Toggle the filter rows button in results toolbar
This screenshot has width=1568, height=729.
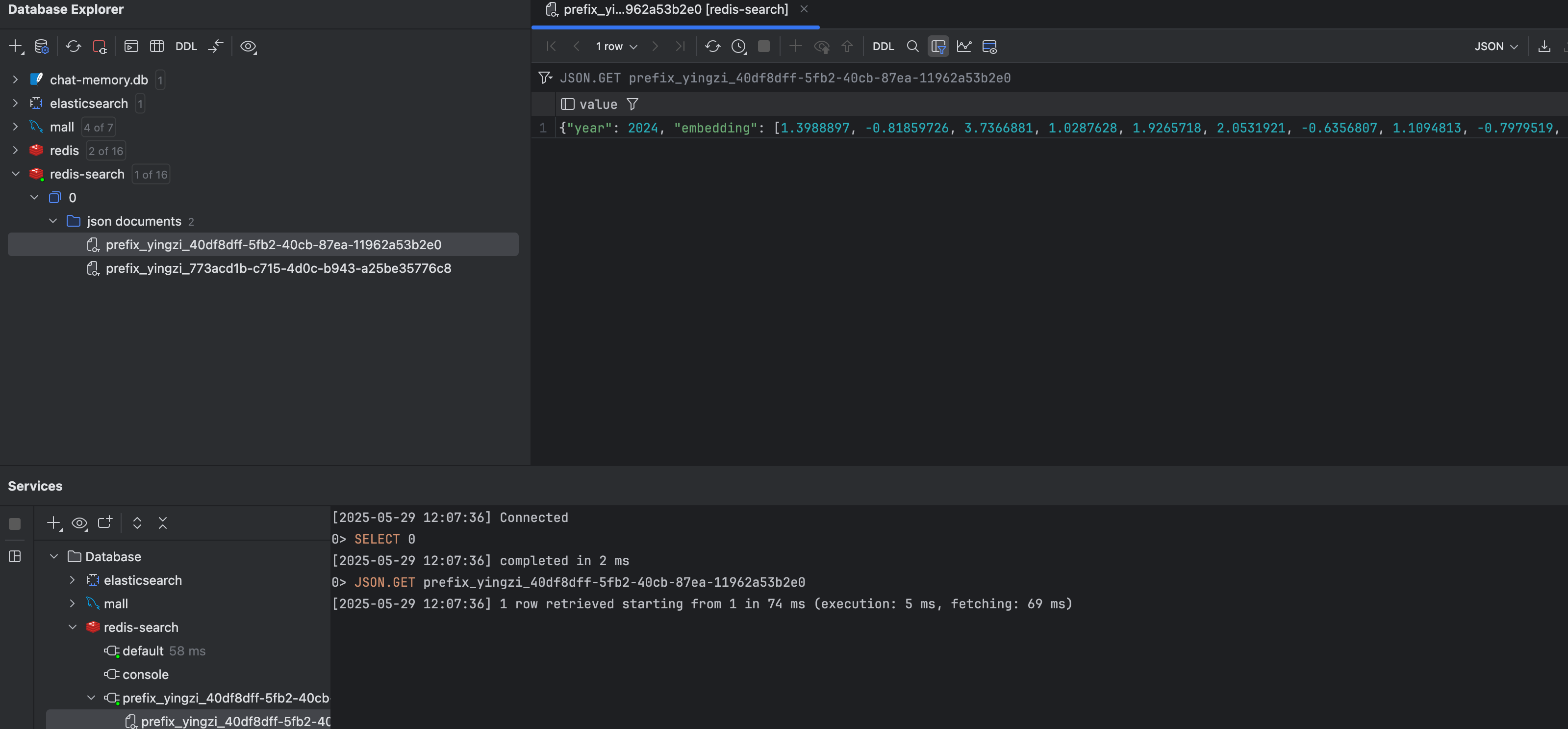(938, 46)
